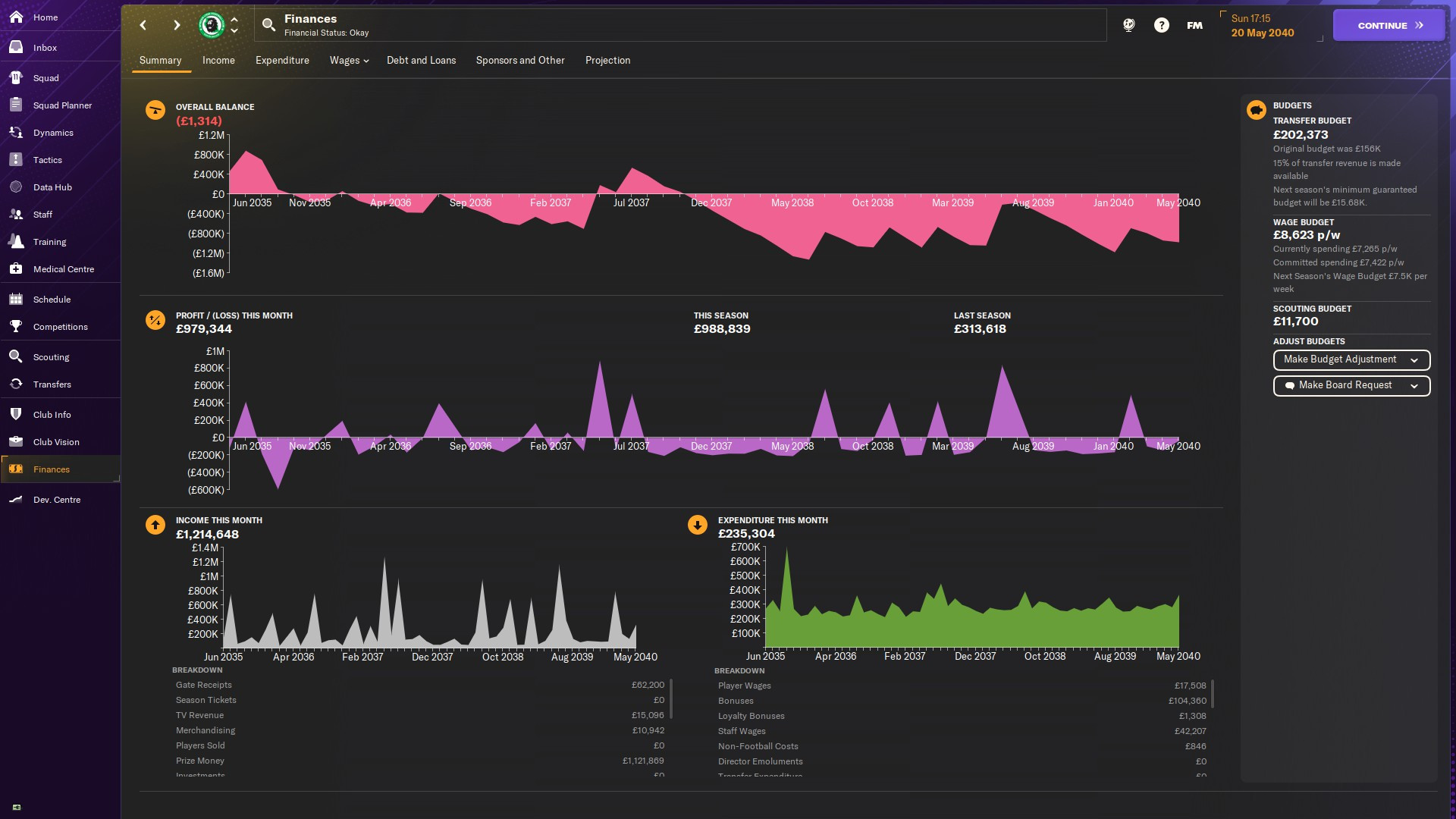Click the expenditure breakdown scrollbar

coord(1213,694)
